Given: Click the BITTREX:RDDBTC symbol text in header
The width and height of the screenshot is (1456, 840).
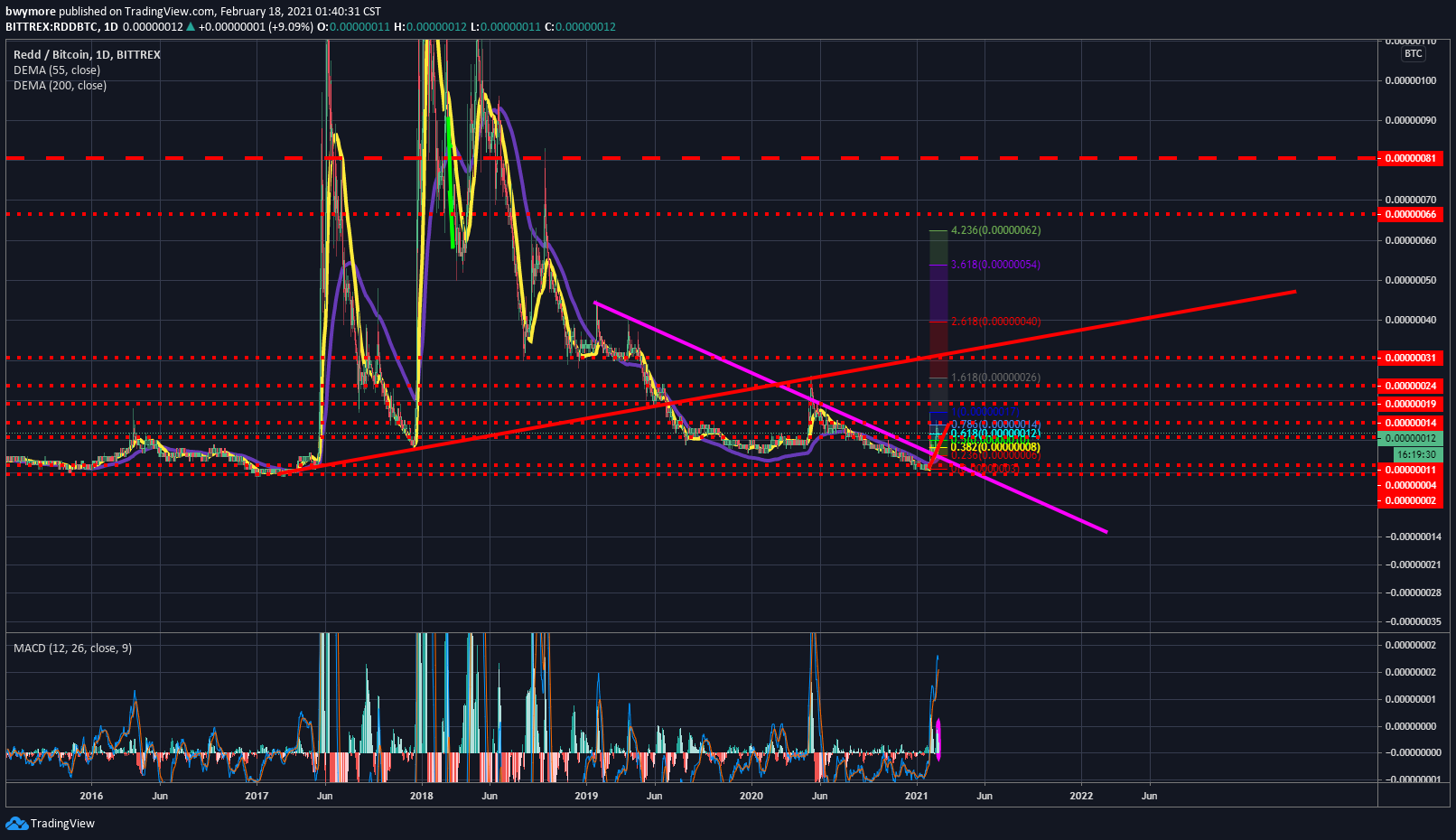Looking at the screenshot, I should (50, 26).
